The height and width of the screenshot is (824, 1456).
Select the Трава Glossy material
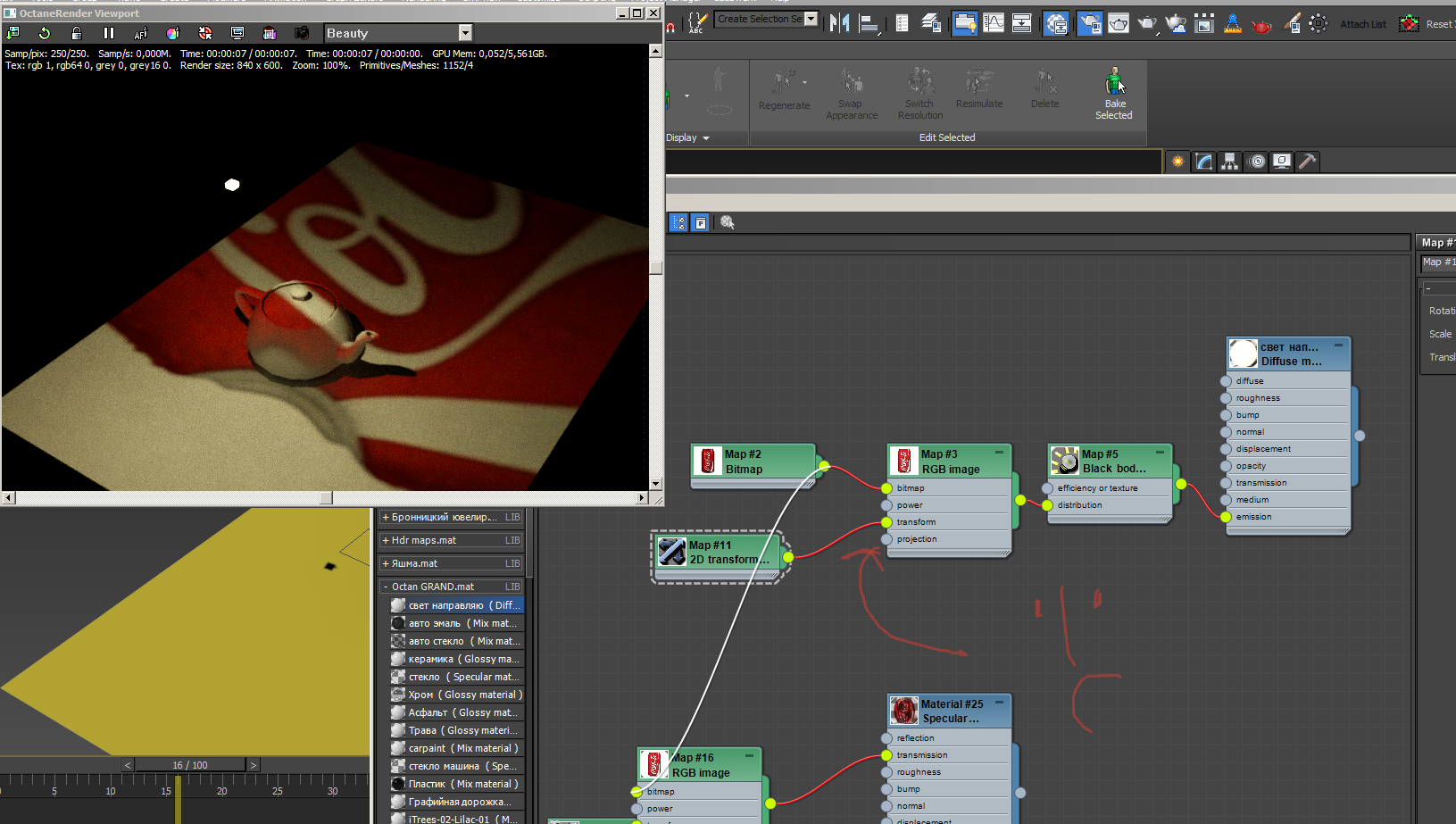pyautogui.click(x=455, y=730)
